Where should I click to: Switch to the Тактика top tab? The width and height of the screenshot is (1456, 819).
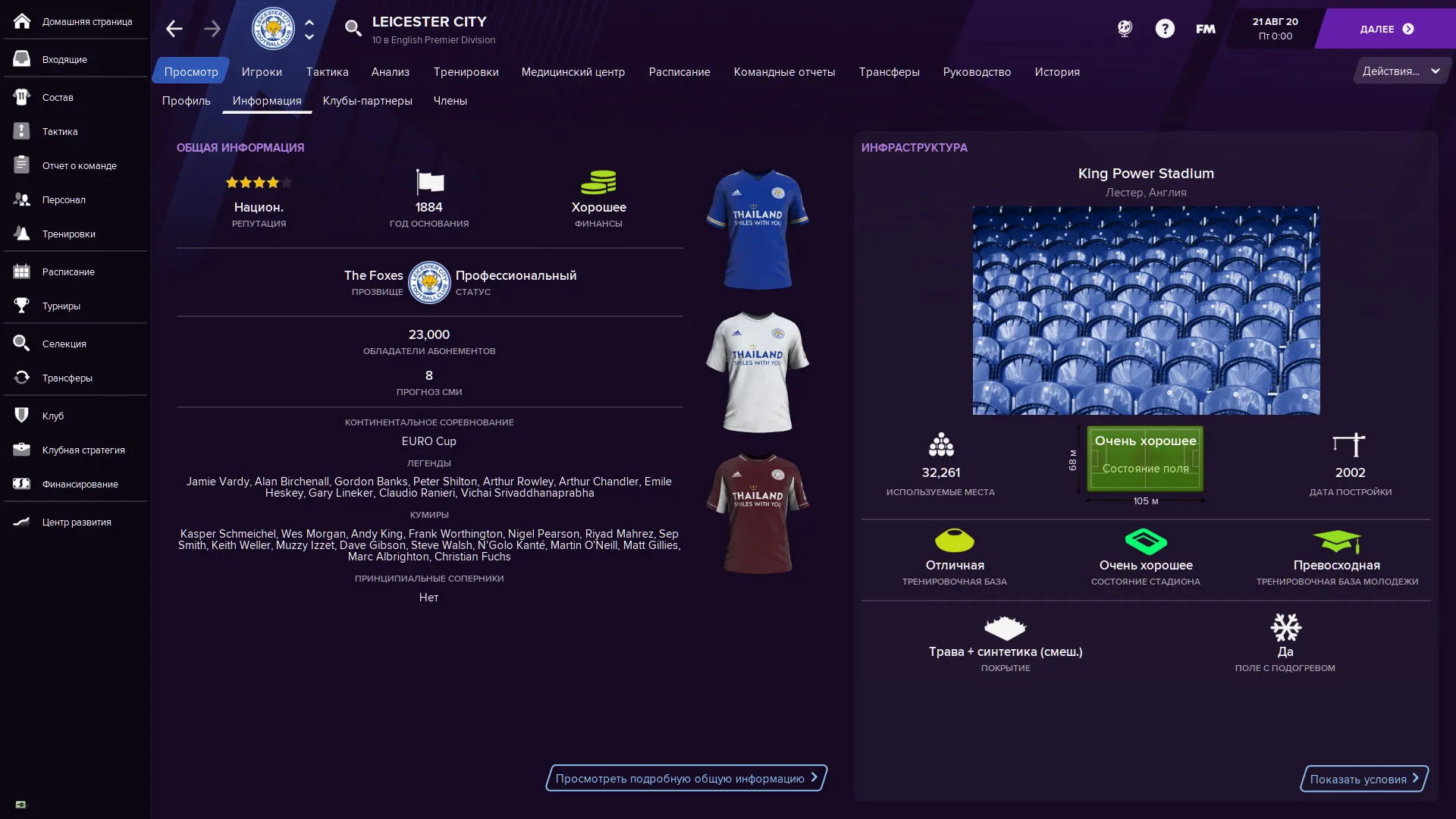(328, 71)
